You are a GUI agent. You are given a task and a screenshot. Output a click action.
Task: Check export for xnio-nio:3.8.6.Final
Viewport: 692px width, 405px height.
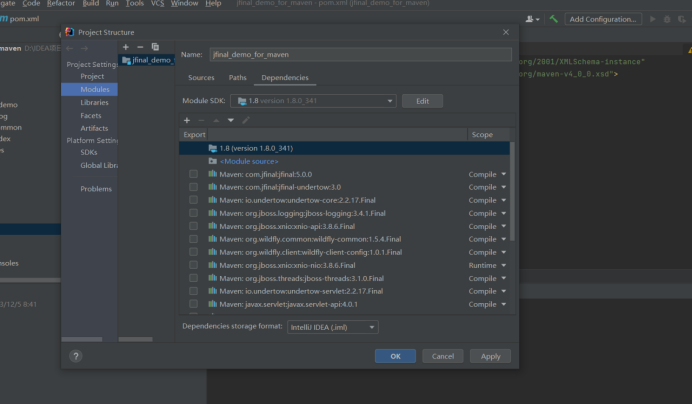[193, 265]
